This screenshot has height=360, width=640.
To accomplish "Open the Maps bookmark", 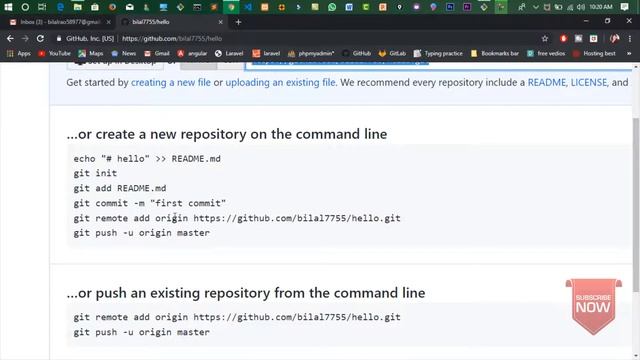I will click(91, 53).
